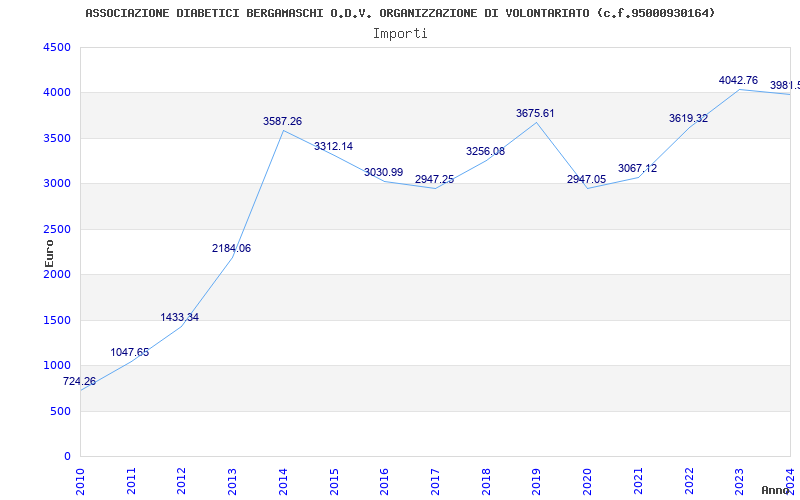Click the 3587.26 peak label for 2014
Image resolution: width=800 pixels, height=500 pixels.
282,121
